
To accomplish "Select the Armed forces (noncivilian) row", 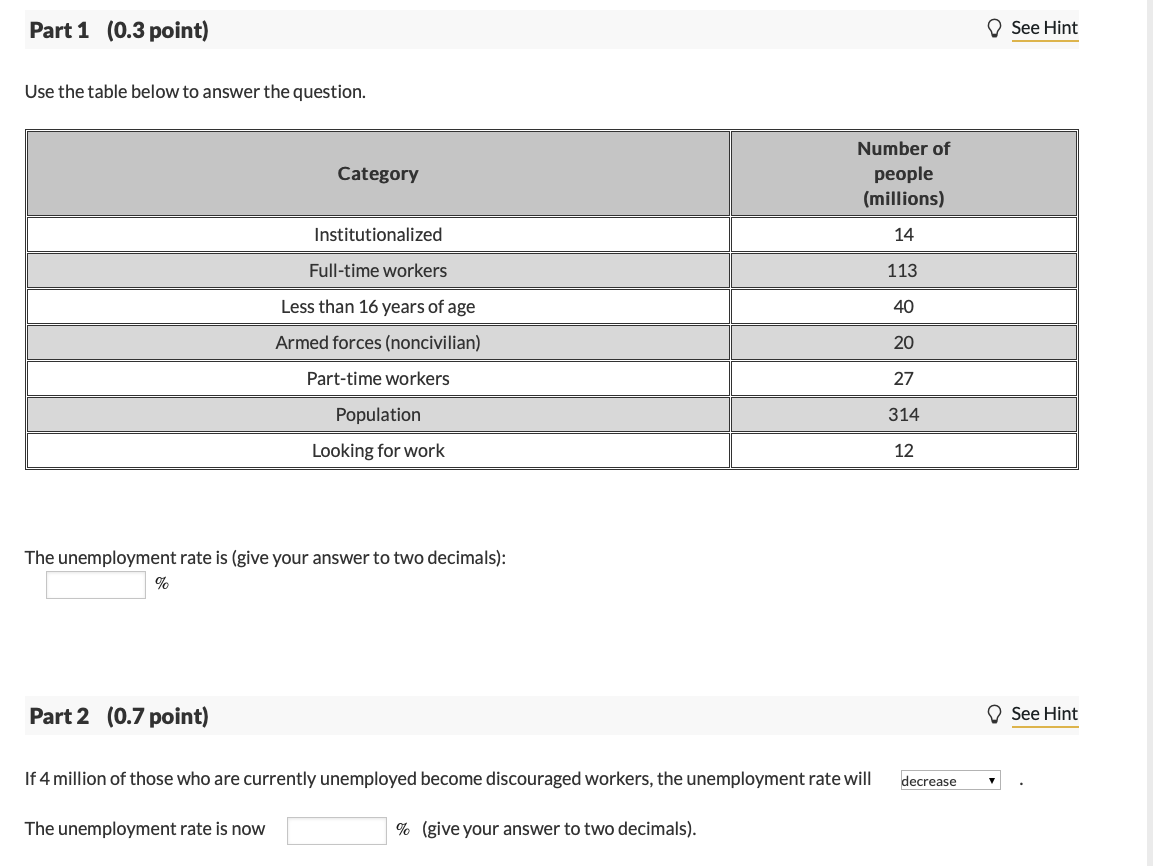I will pyautogui.click(x=377, y=342).
